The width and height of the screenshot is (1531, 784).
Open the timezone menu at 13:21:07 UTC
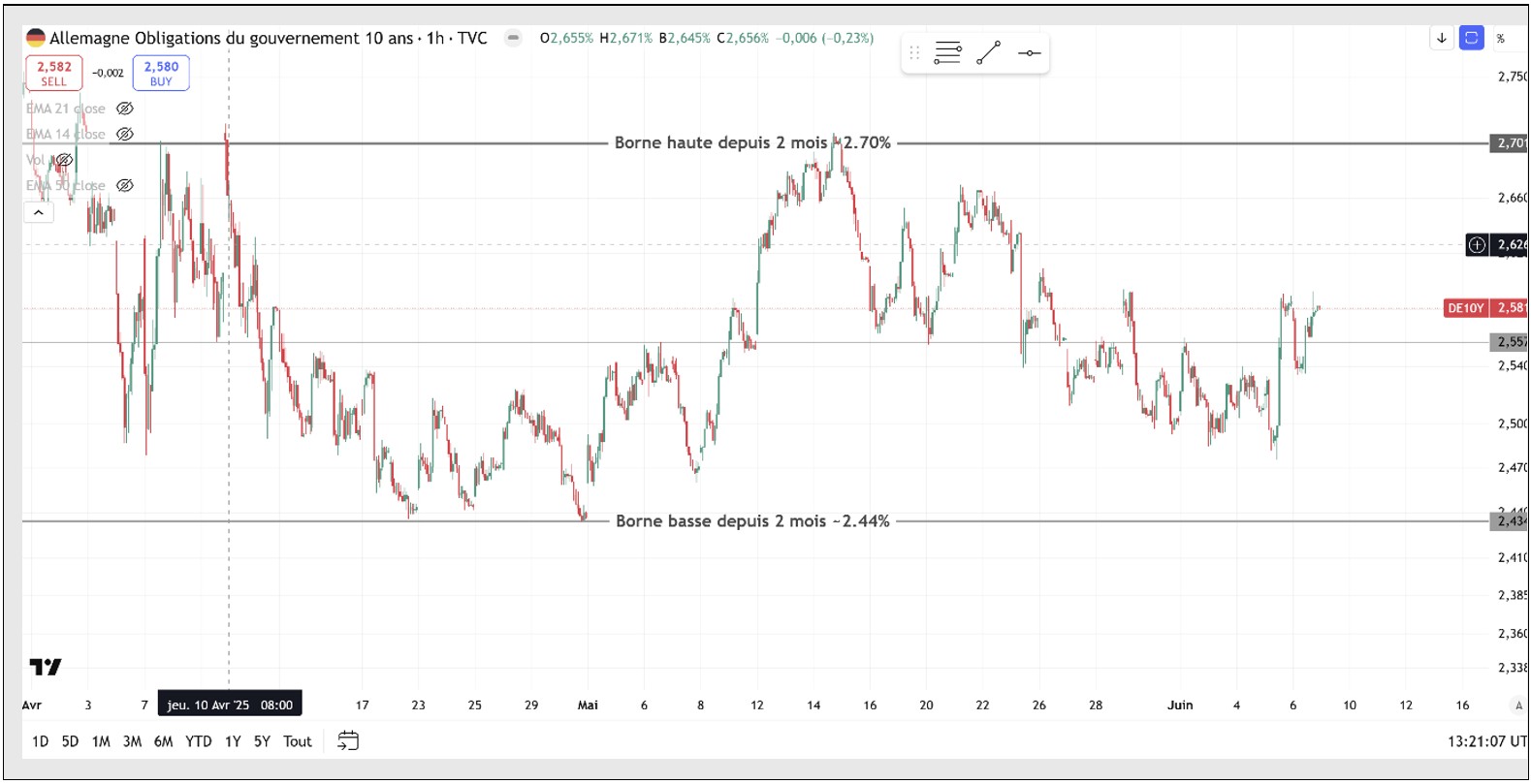point(1486,741)
